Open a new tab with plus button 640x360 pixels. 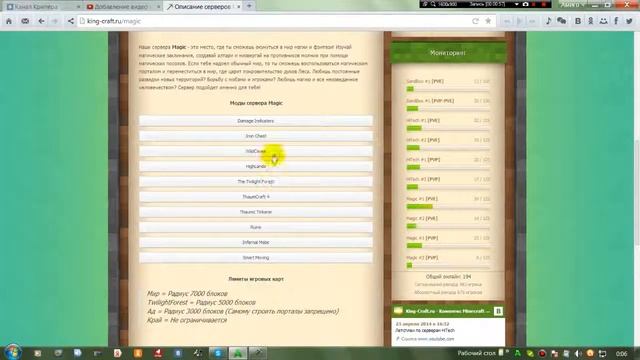[249, 6]
